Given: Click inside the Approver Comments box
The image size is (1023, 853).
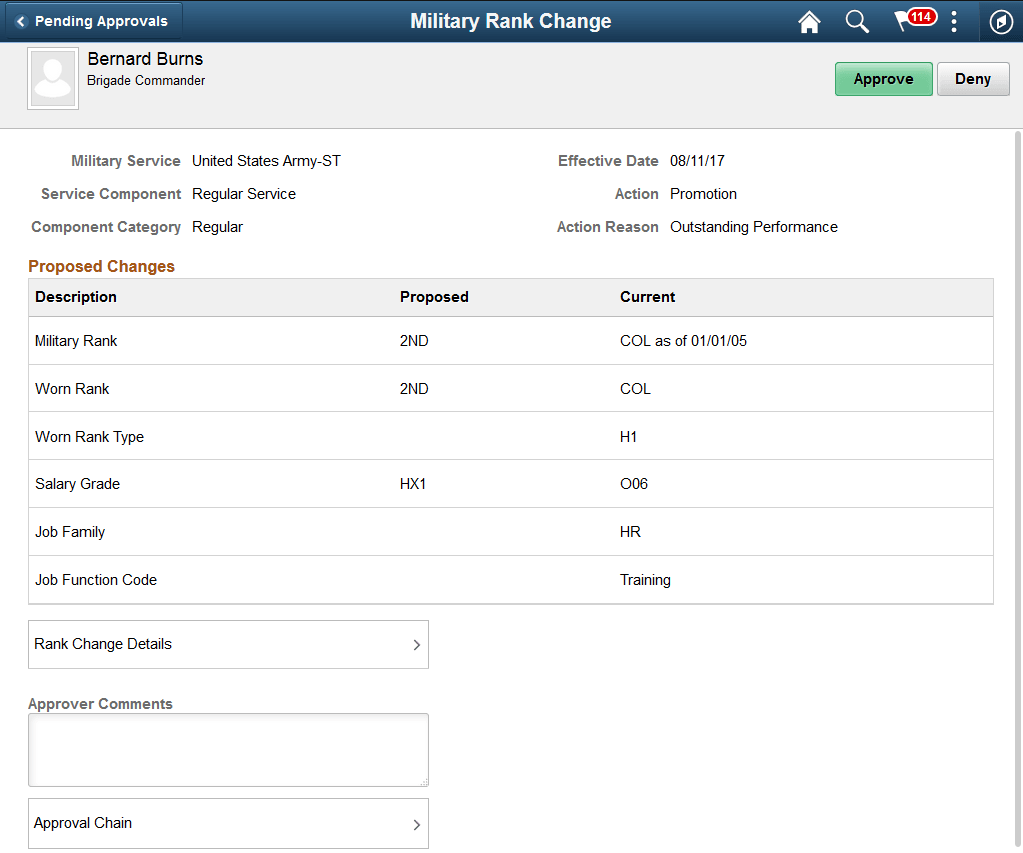Looking at the screenshot, I should pos(228,749).
